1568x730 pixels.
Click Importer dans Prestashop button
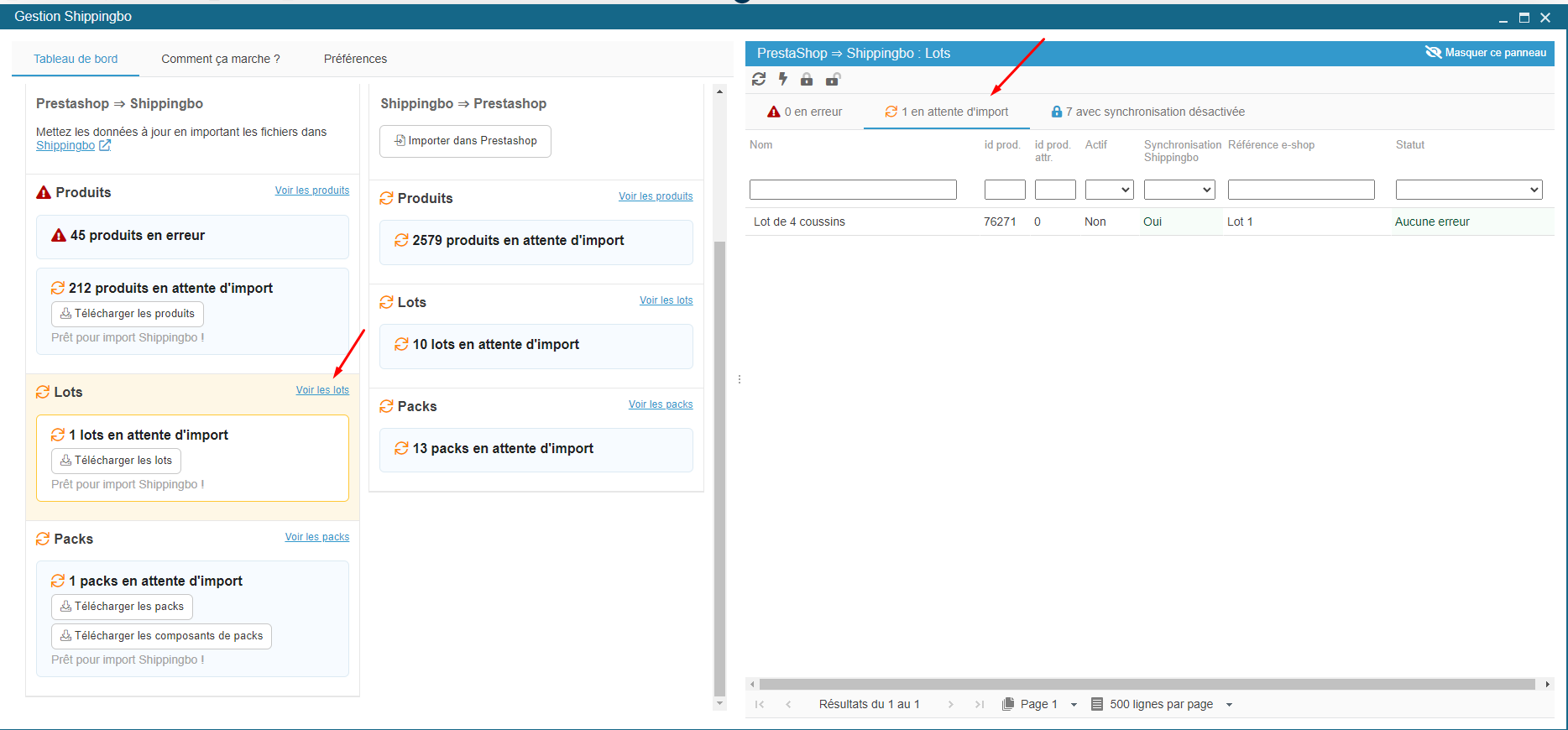coord(466,141)
